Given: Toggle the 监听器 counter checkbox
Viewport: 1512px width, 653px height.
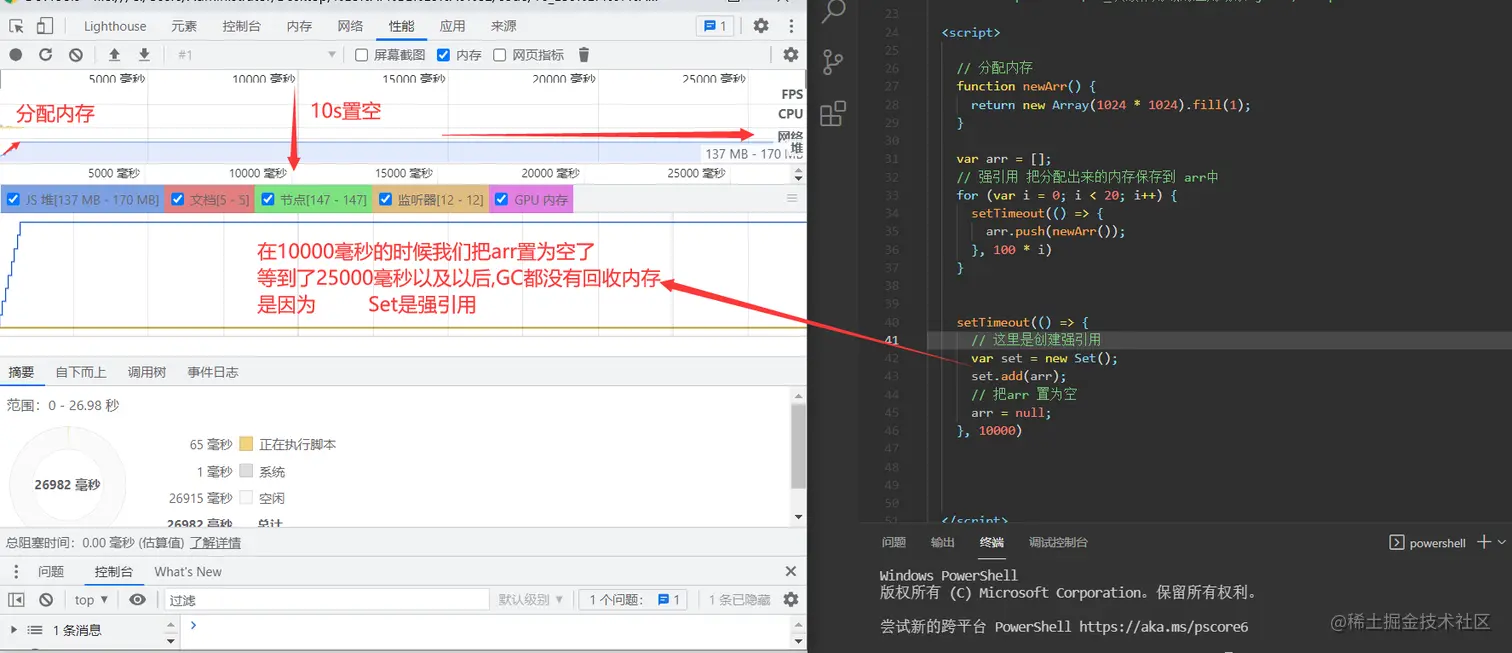Looking at the screenshot, I should click(x=385, y=200).
